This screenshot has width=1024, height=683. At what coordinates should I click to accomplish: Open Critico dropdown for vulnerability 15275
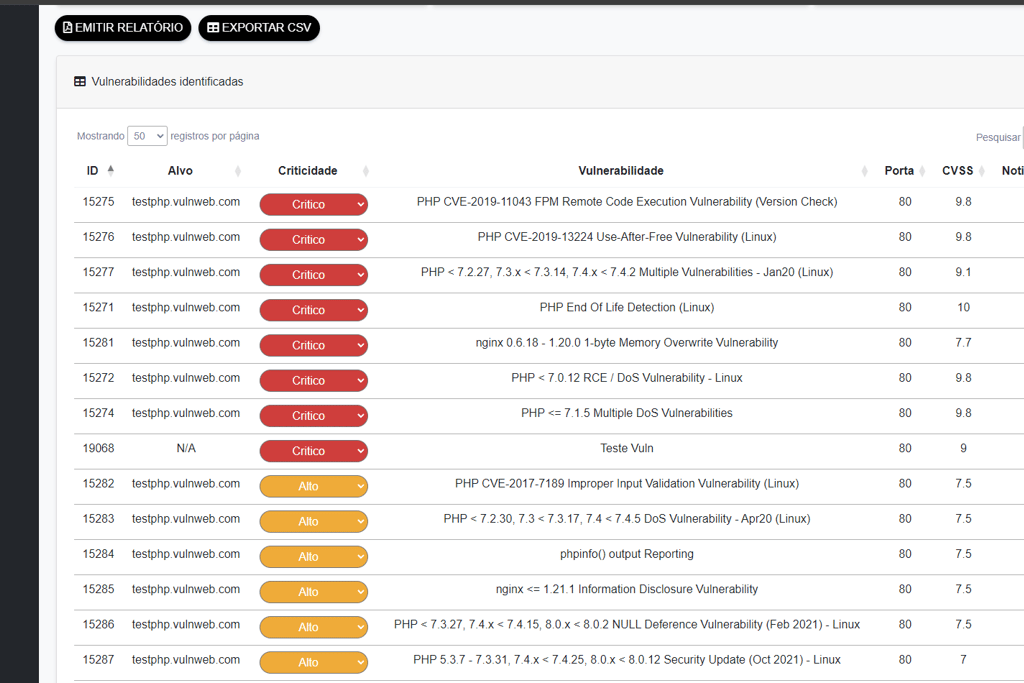(313, 204)
